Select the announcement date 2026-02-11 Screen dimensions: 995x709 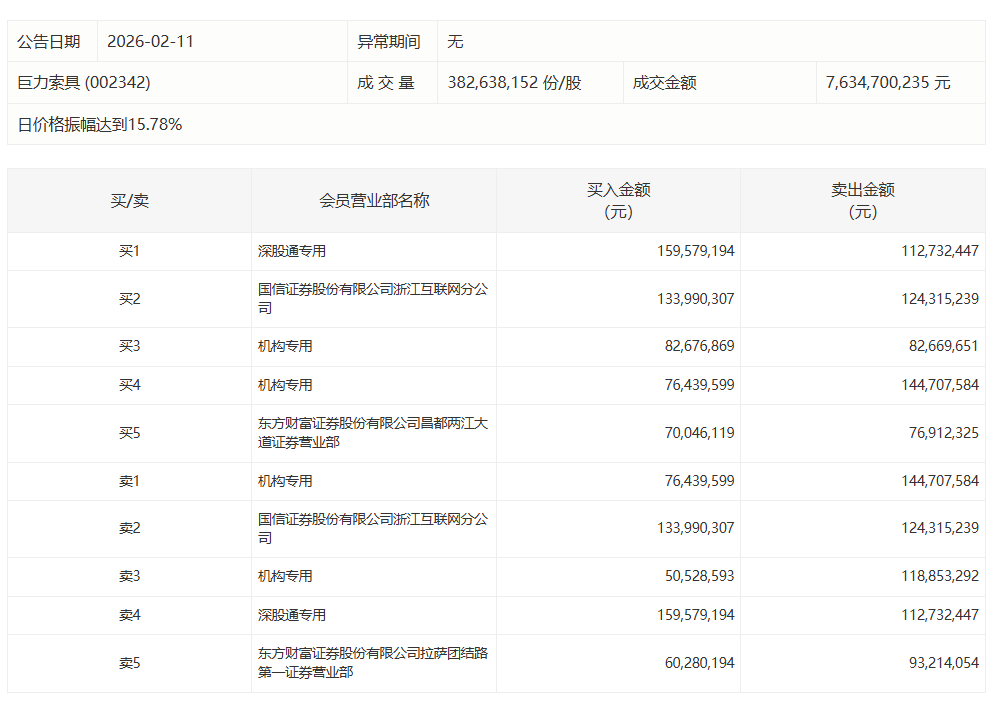coord(150,42)
